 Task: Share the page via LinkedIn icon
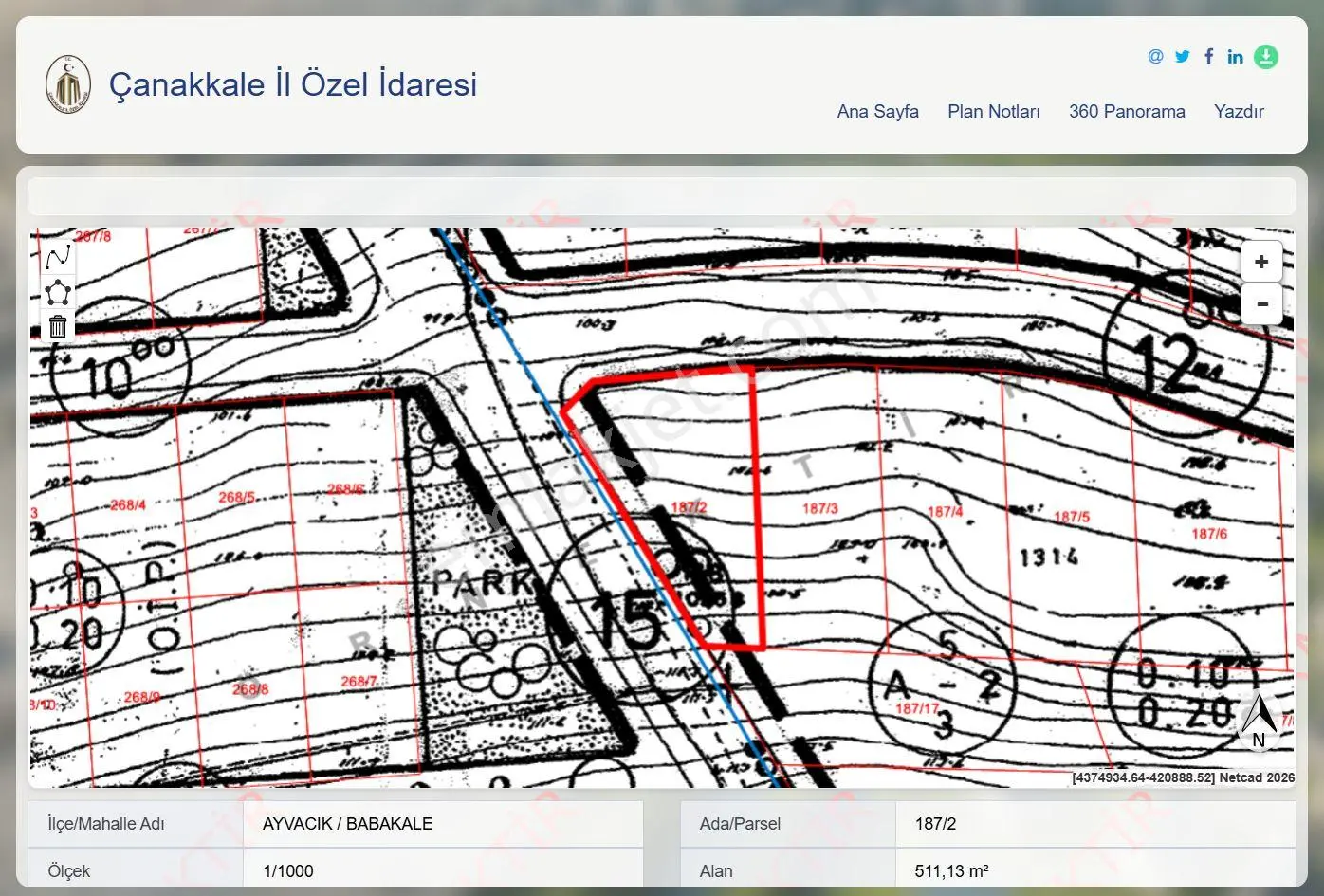point(1235,57)
